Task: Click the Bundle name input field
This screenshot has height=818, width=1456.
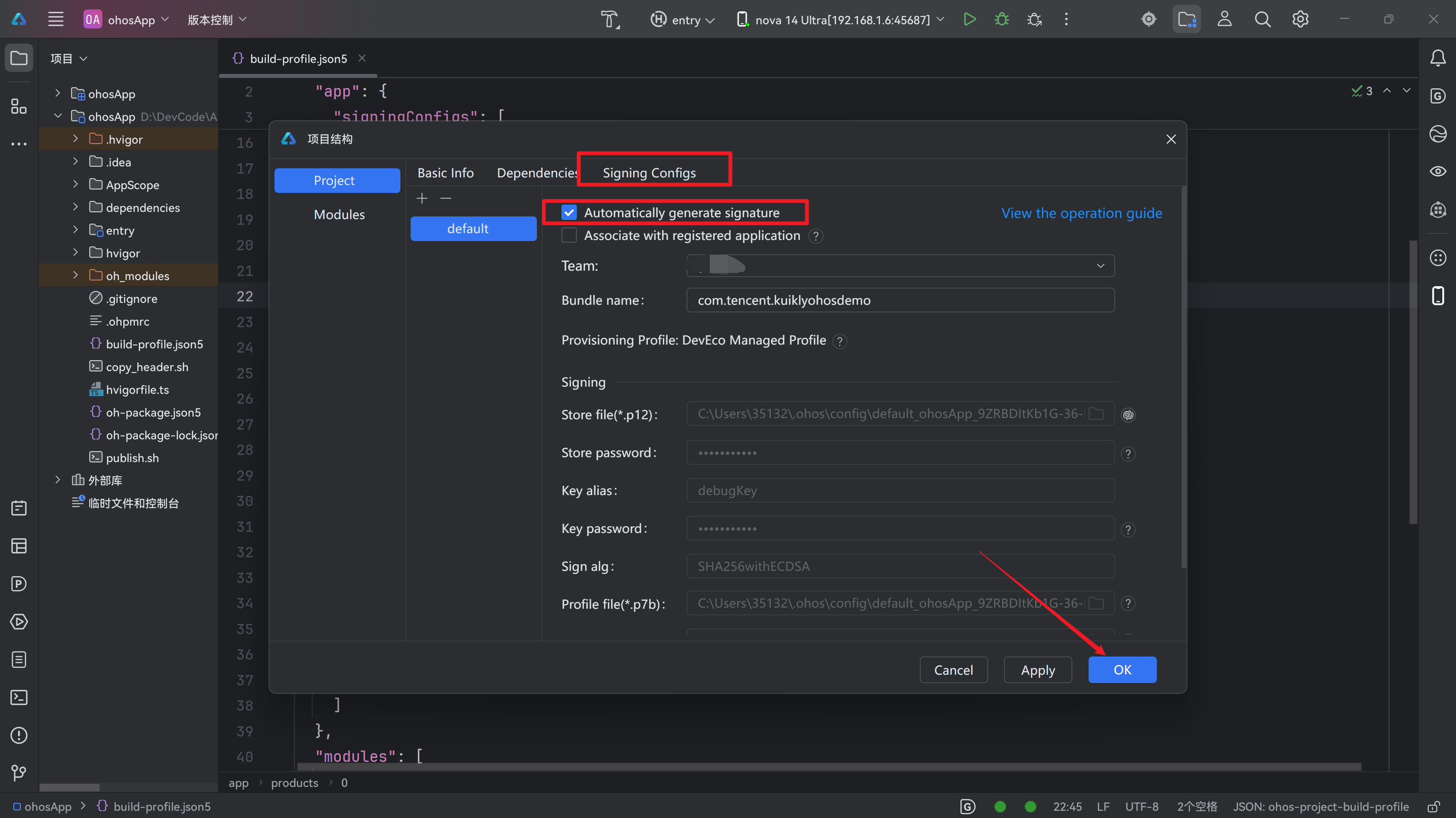Action: pos(900,300)
